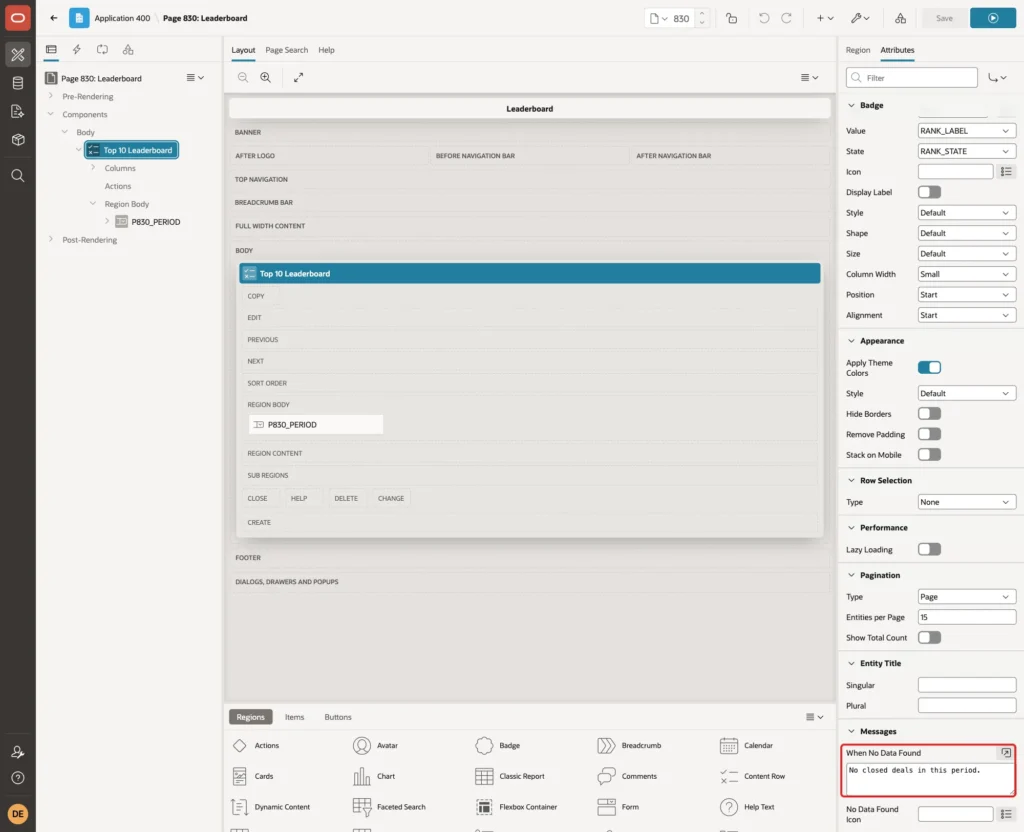This screenshot has width=1024, height=832.
Task: Expand layout to full screen
Action: pos(298,77)
